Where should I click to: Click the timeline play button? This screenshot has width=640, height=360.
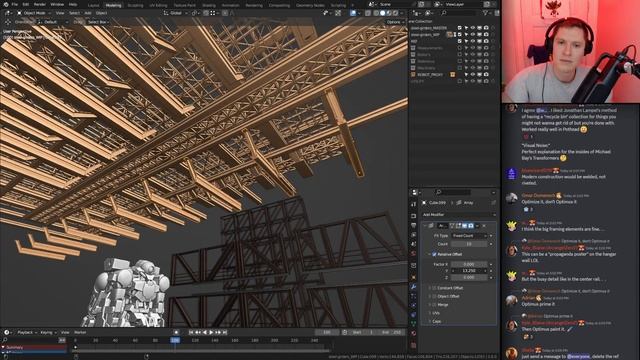pos(211,333)
